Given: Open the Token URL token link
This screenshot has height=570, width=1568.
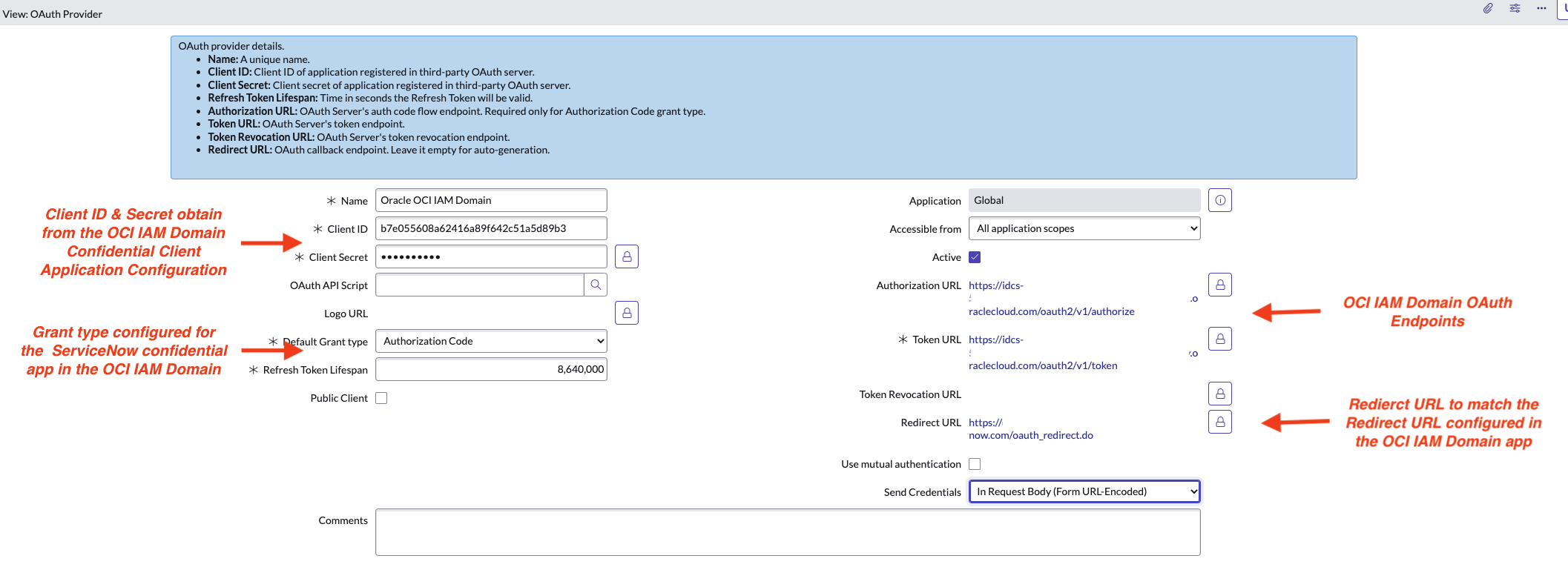Looking at the screenshot, I should tap(1043, 365).
